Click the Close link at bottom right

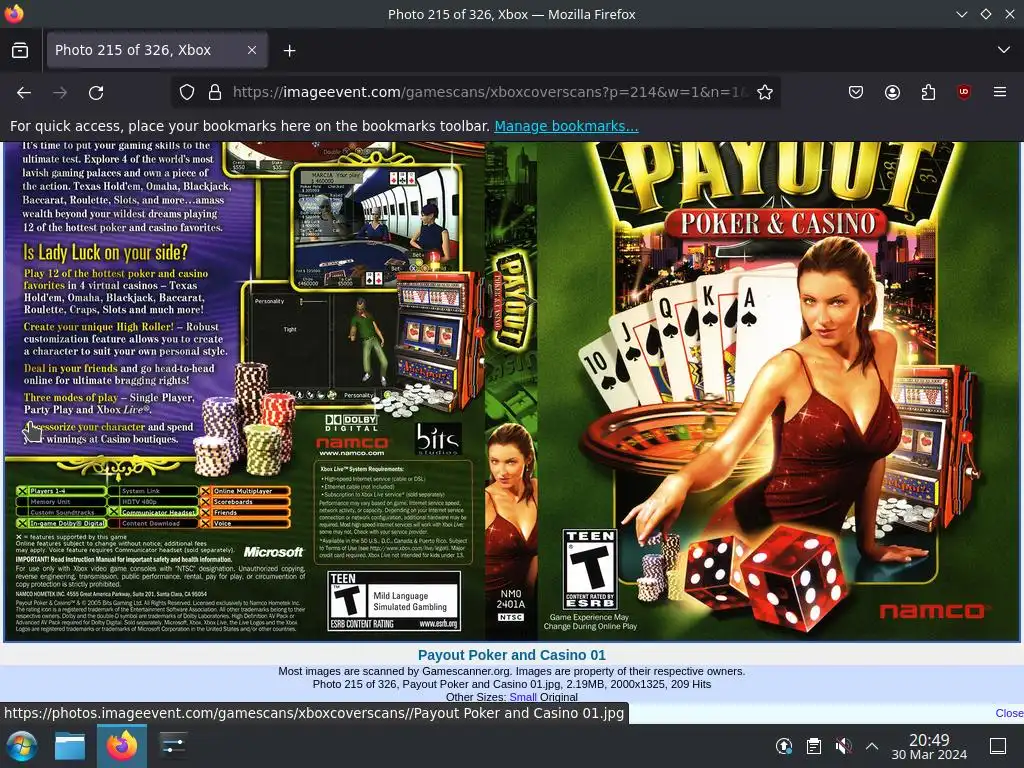point(1009,713)
